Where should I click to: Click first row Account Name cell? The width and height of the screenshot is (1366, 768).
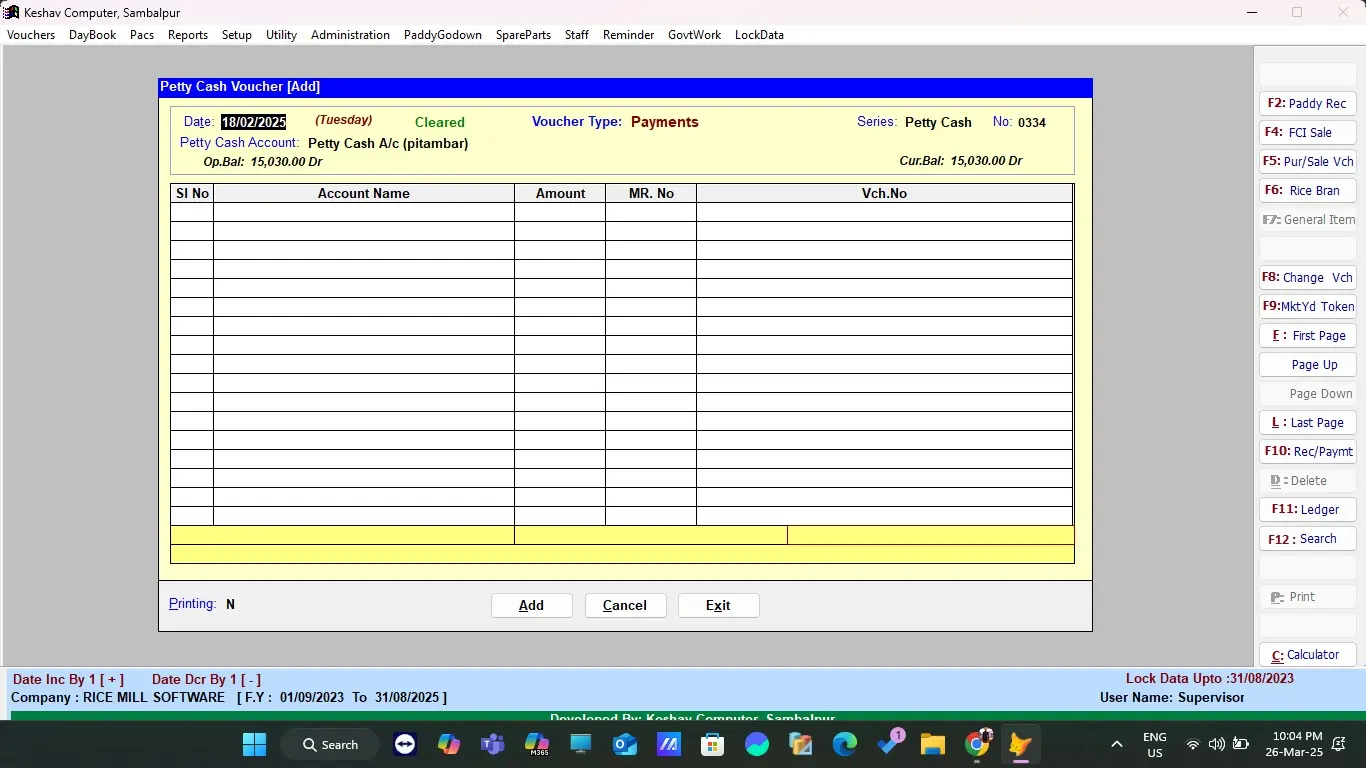[363, 212]
